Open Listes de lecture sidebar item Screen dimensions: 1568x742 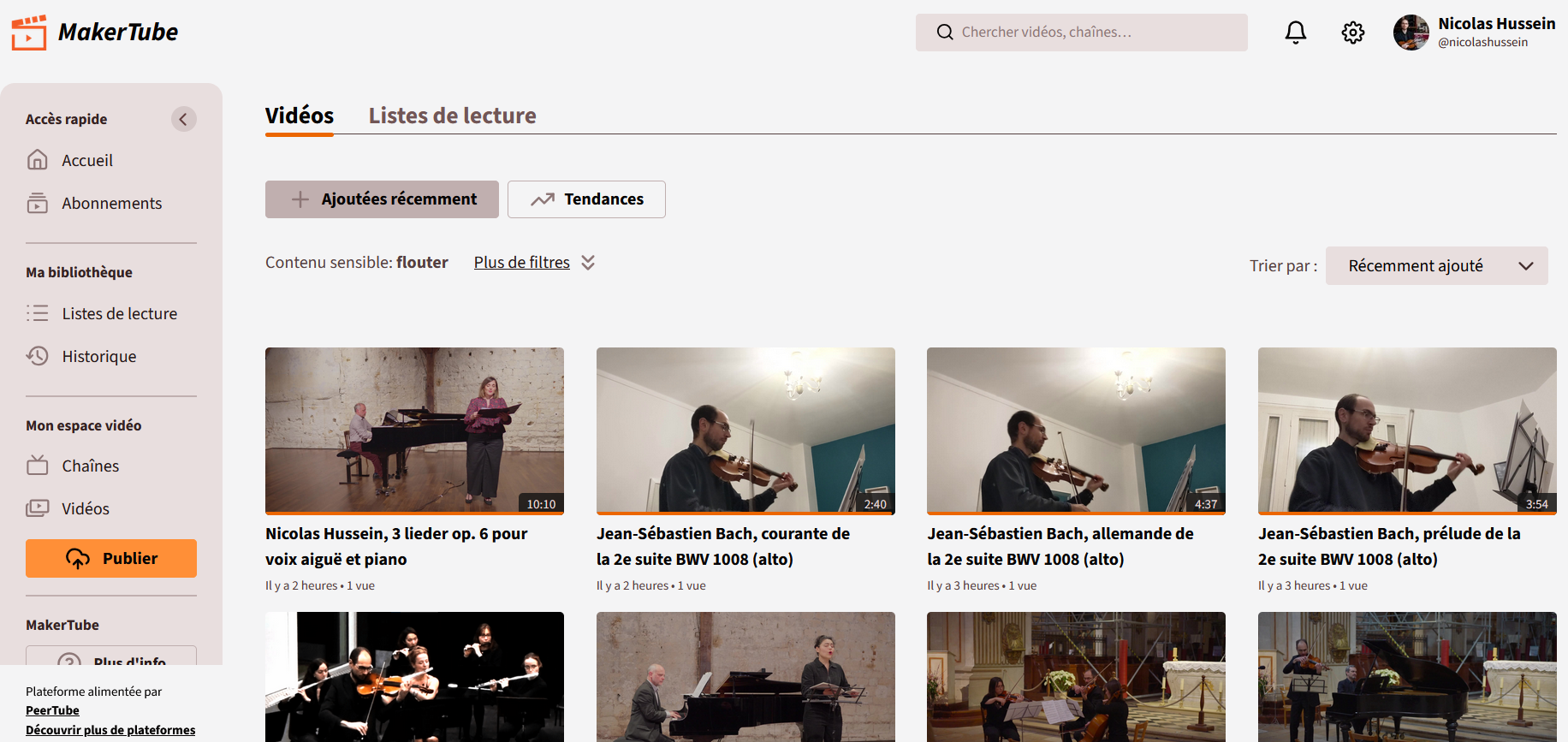pos(119,313)
